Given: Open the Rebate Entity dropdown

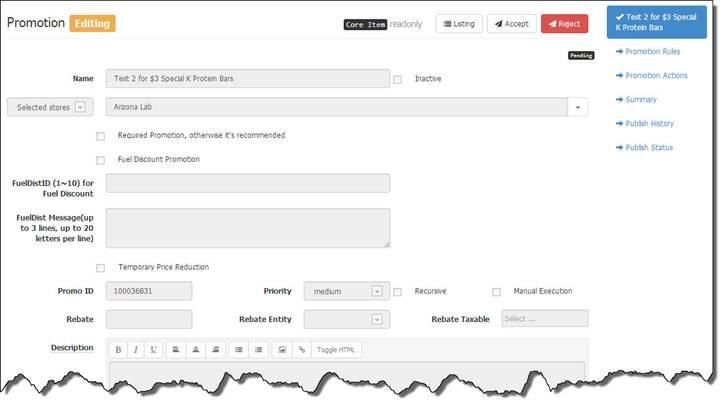Looking at the screenshot, I should click(x=345, y=319).
